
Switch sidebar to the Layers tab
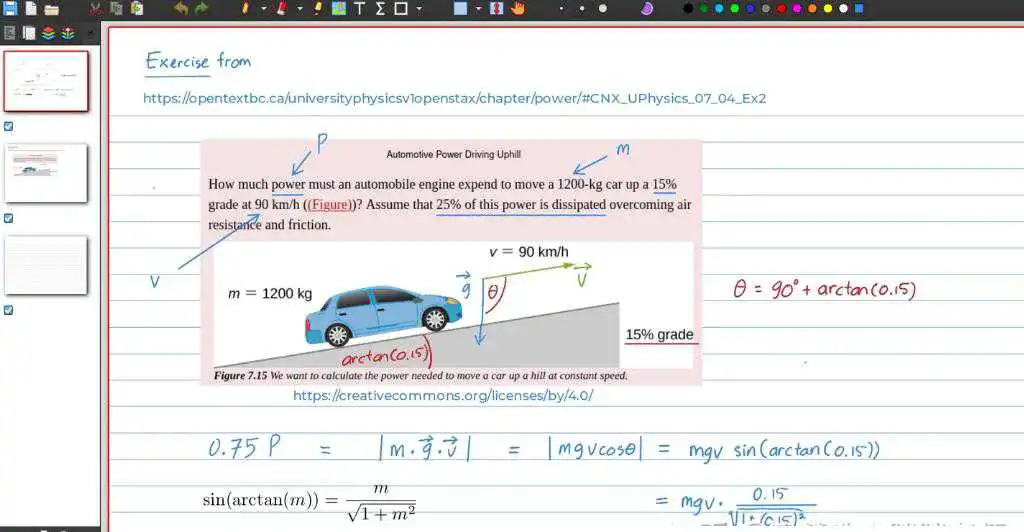(47, 33)
